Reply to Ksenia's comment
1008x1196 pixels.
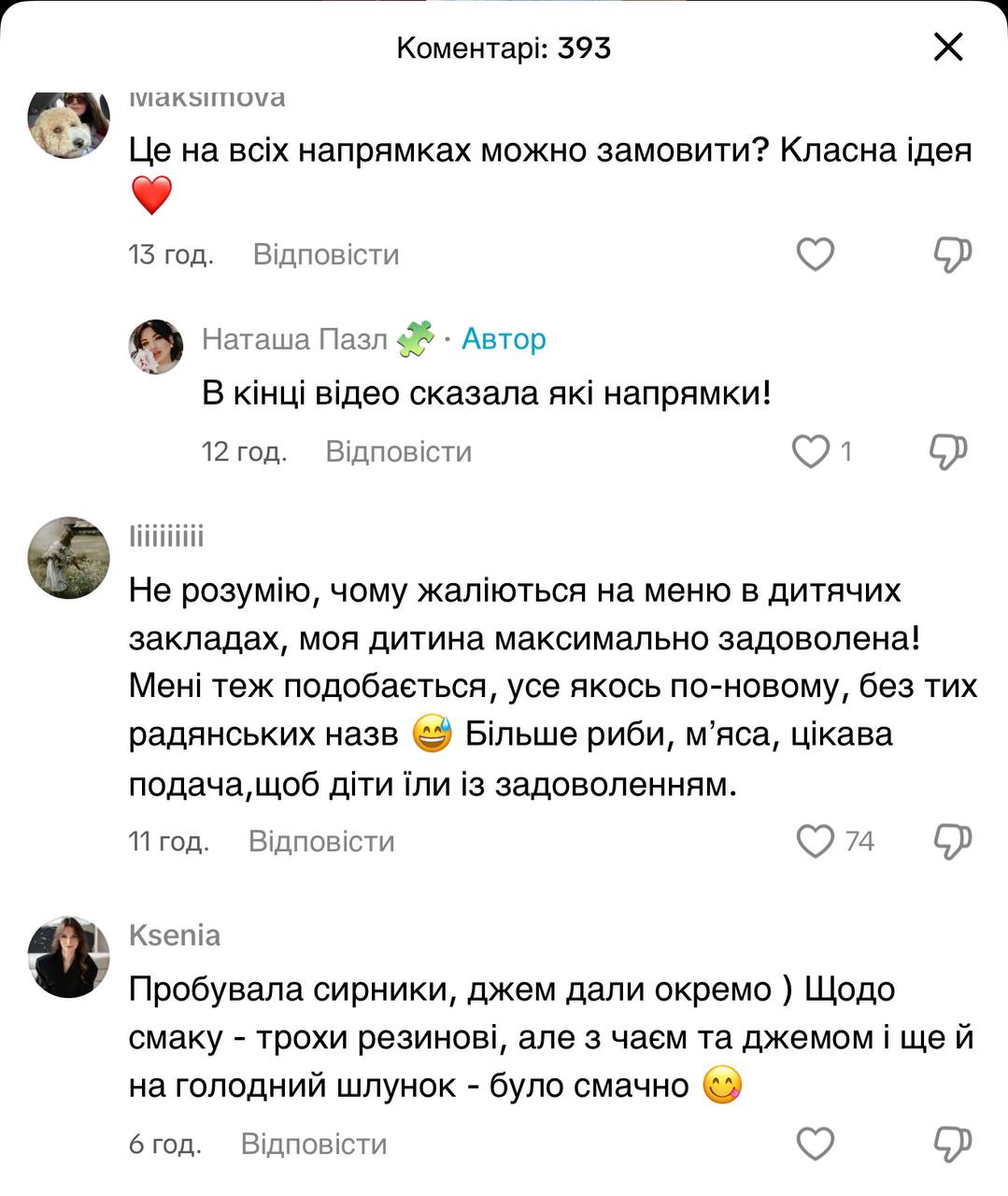pyautogui.click(x=314, y=1145)
